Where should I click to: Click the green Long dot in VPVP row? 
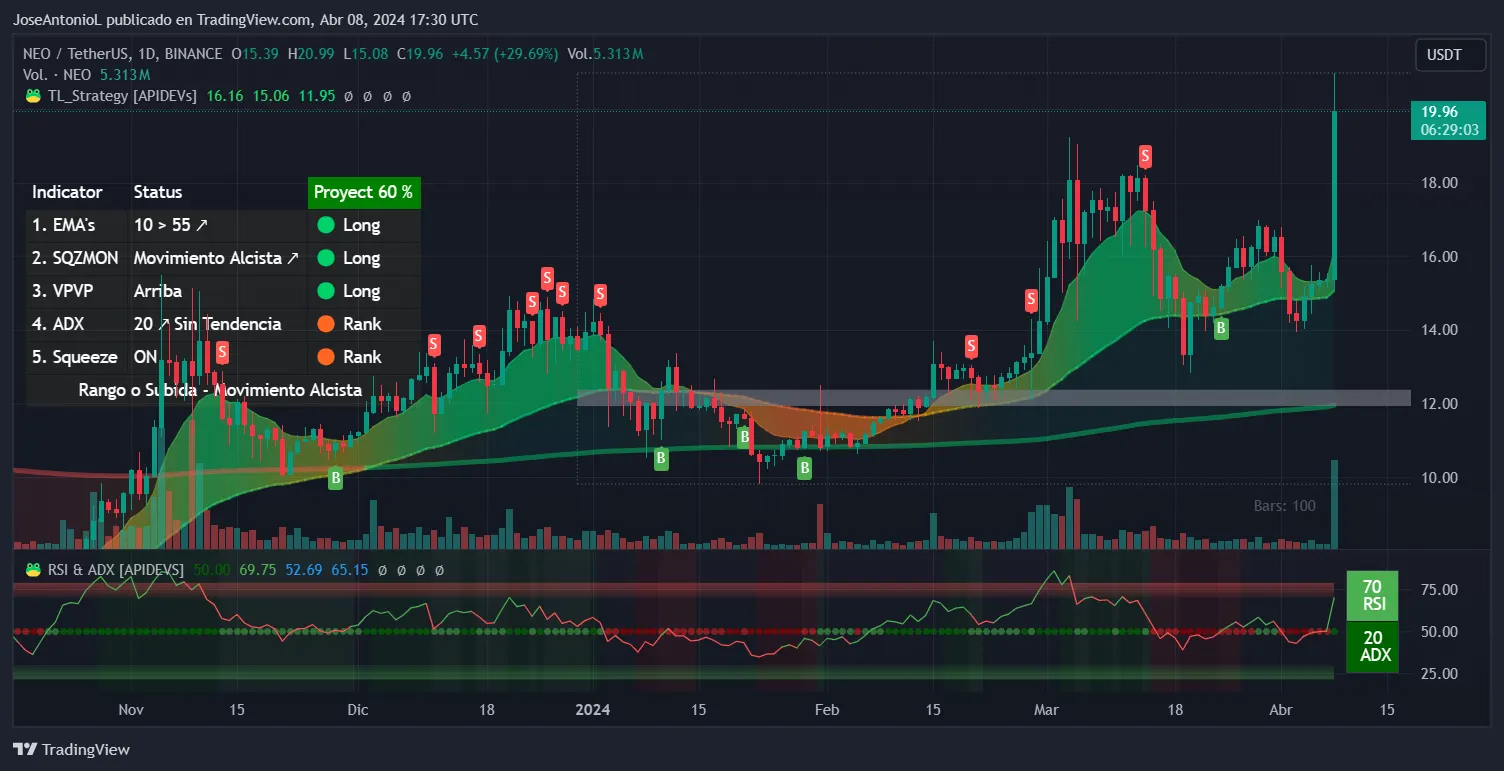click(x=325, y=291)
